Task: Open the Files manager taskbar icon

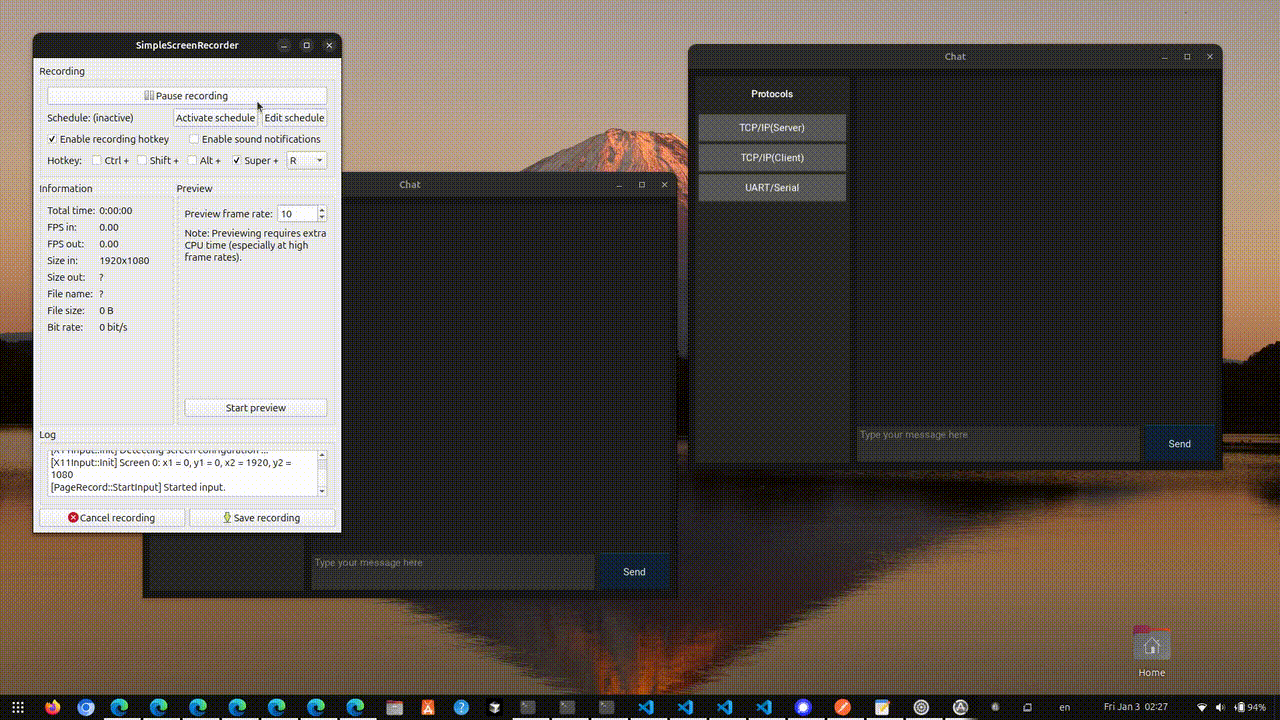Action: [x=395, y=707]
